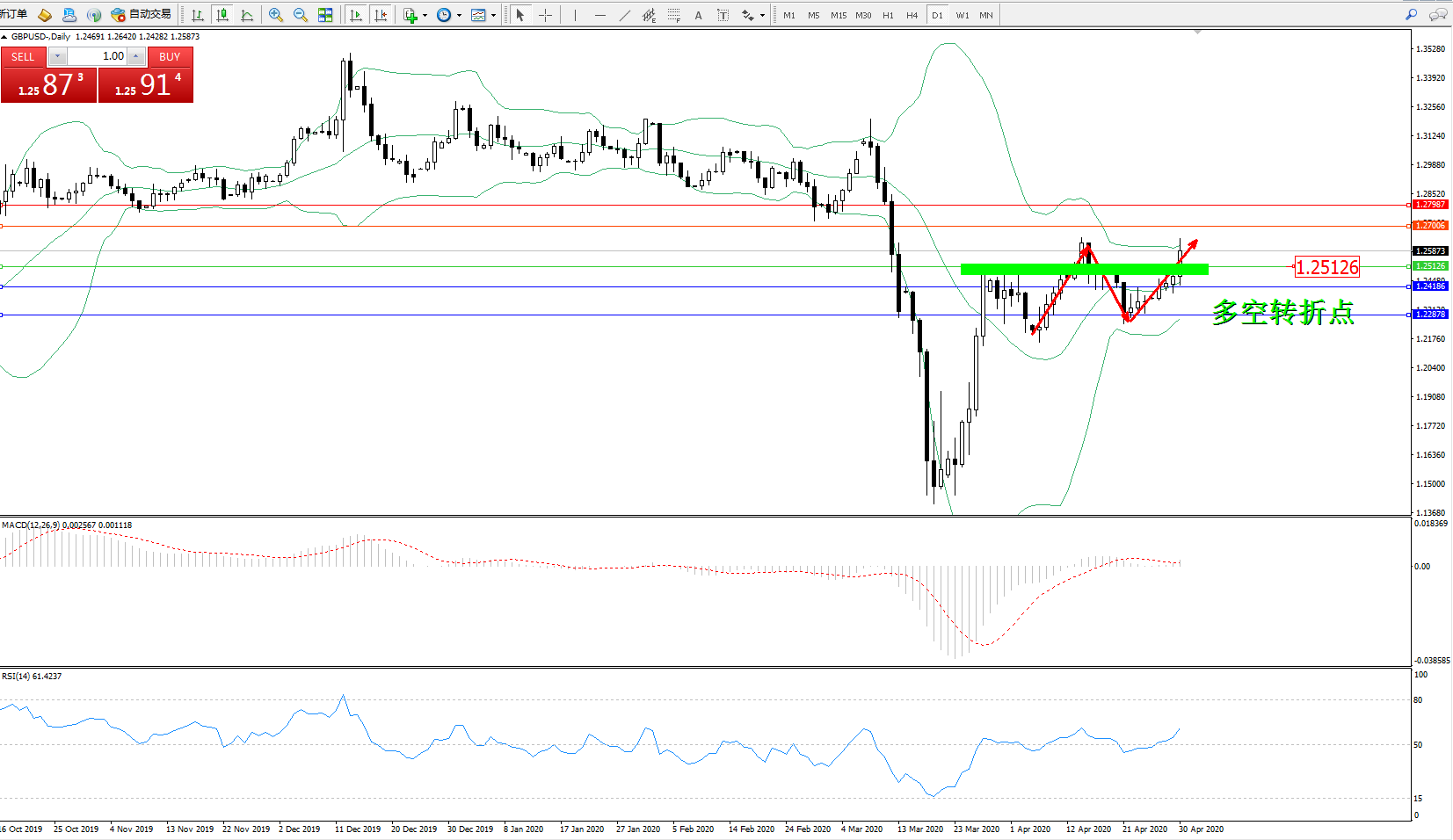Click the lot volume field showing 1.00
Screen dimensions: 1453x840
(97, 56)
